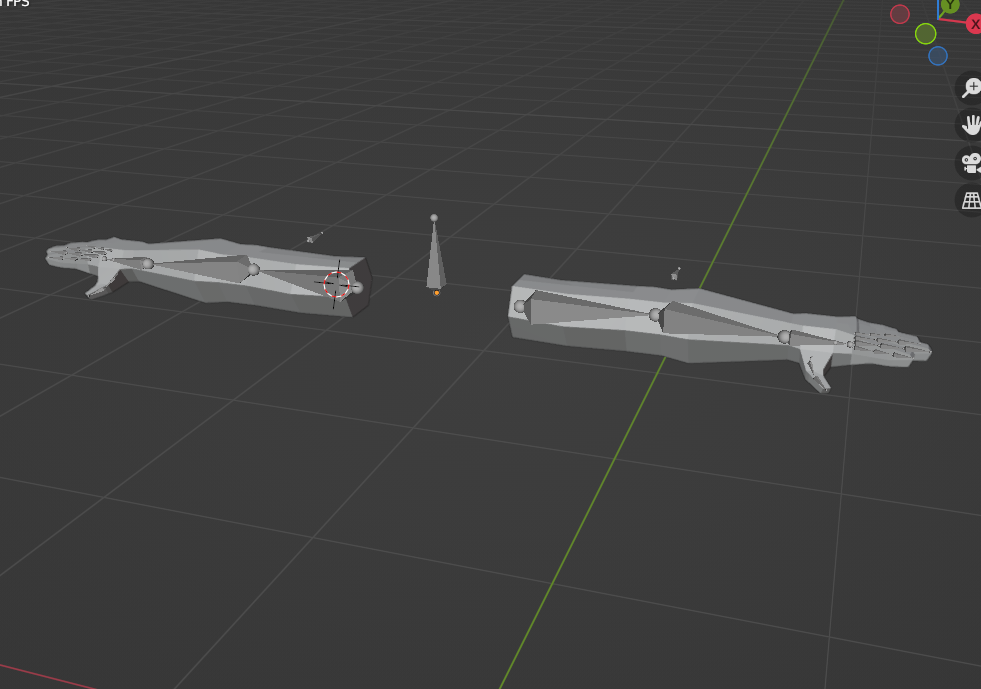Screen dimensions: 981x689
Task: Click the blue negative axis gizmo circle
Action: click(938, 56)
